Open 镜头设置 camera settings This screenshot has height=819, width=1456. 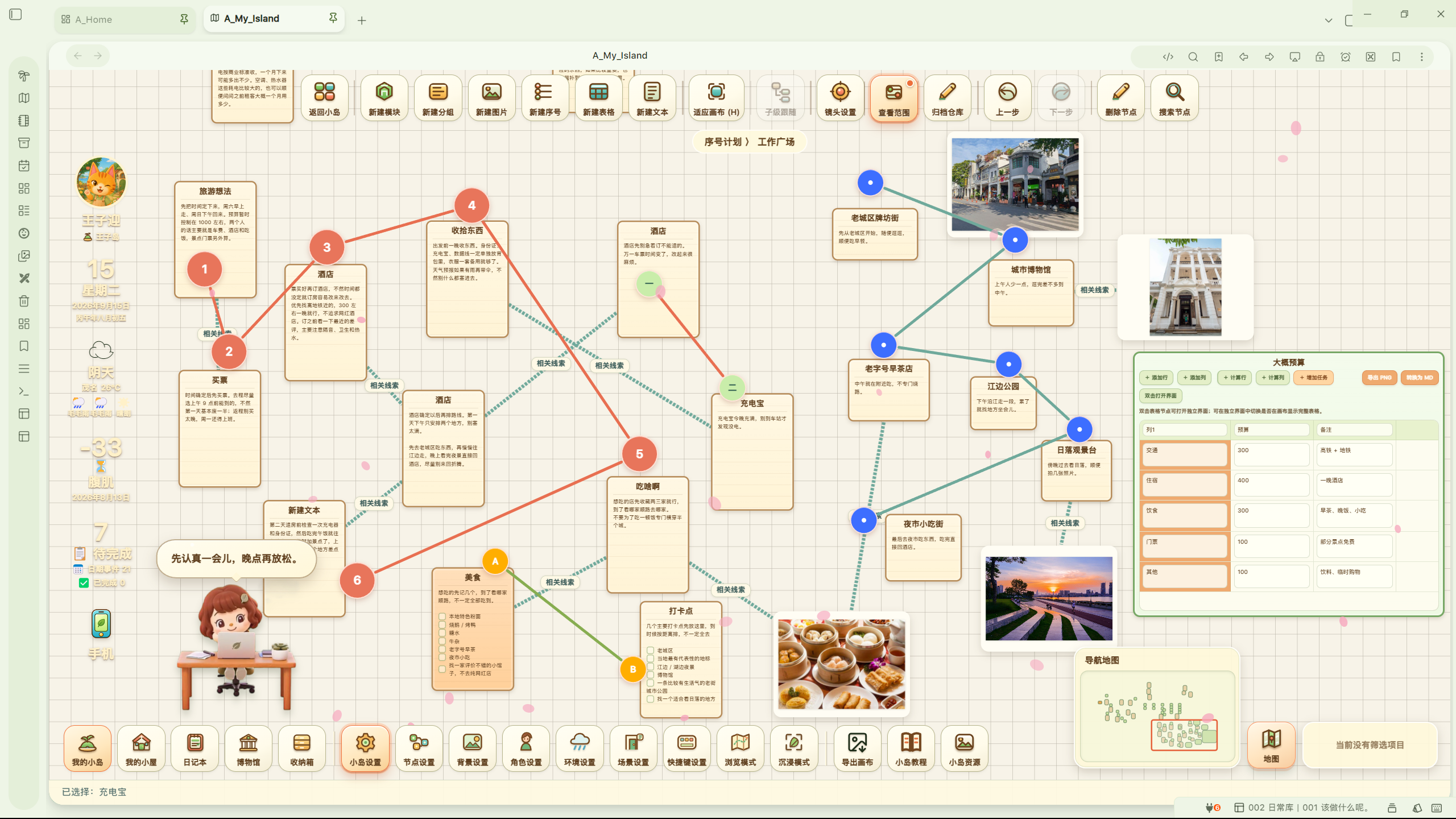840,97
